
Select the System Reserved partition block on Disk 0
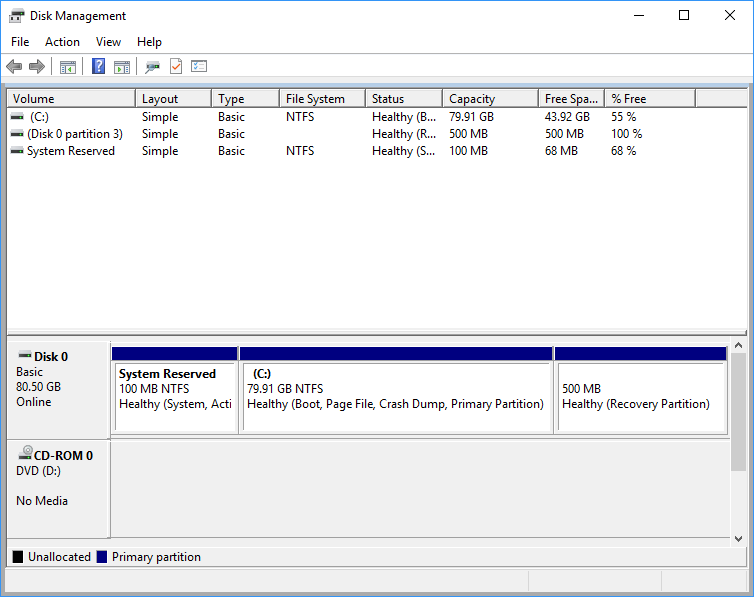(175, 390)
